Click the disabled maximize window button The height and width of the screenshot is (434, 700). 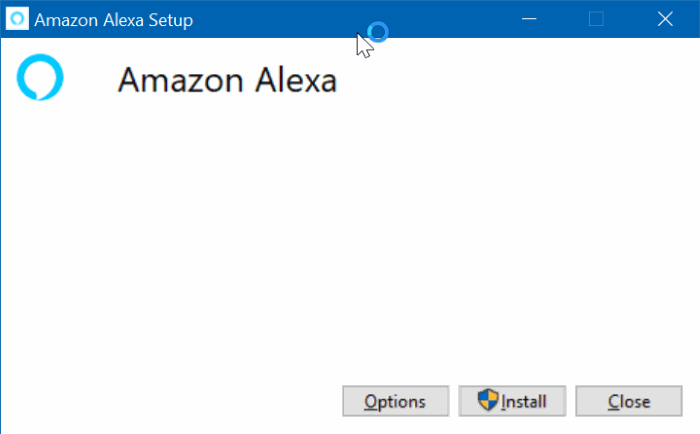tap(596, 19)
